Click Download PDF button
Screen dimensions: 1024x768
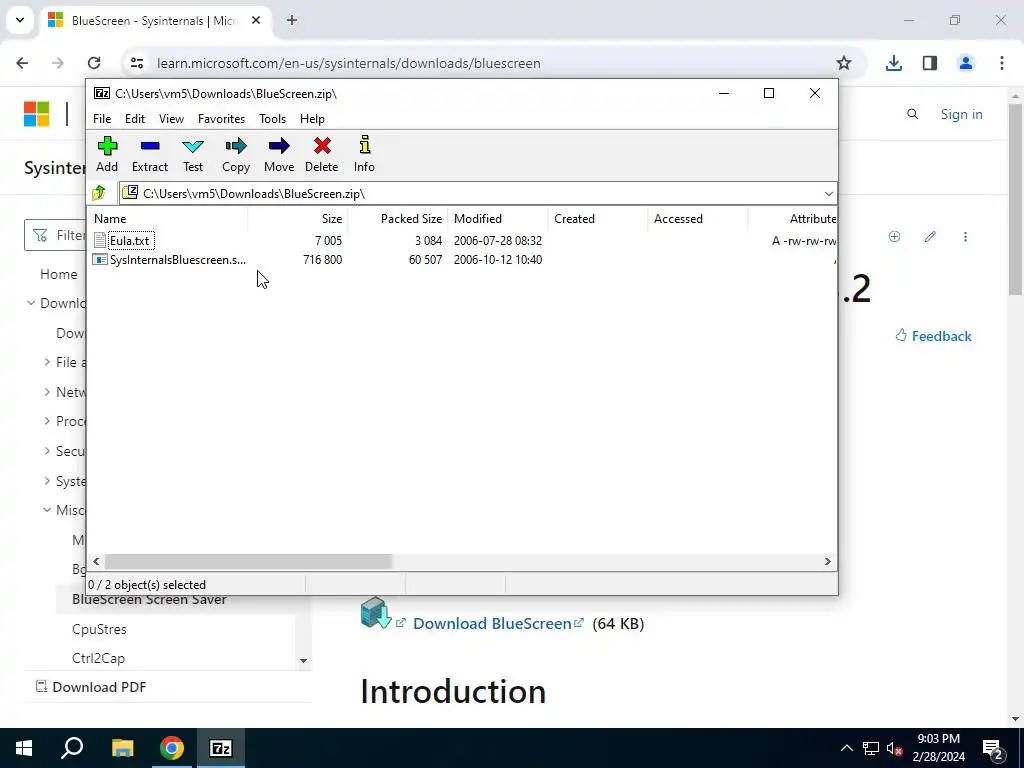[91, 687]
